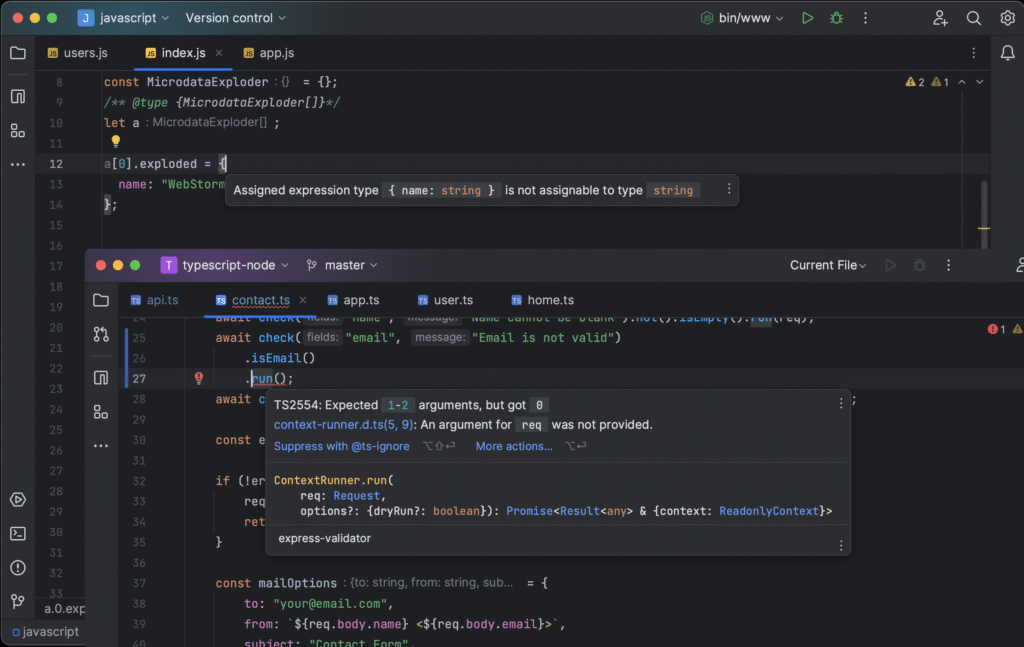This screenshot has height=647, width=1024.
Task: Open Search Everywhere magnifier icon
Action: click(x=973, y=18)
